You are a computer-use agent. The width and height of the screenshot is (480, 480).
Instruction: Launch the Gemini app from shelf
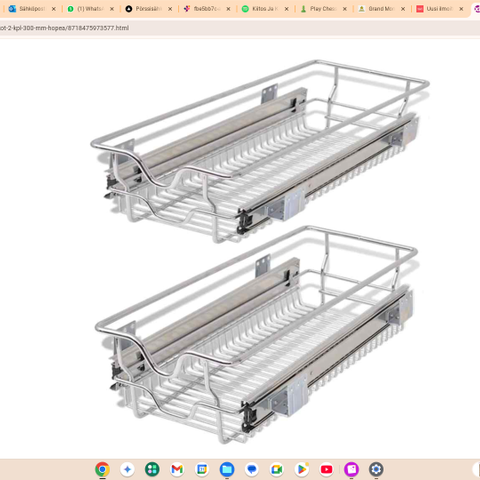(x=127, y=469)
